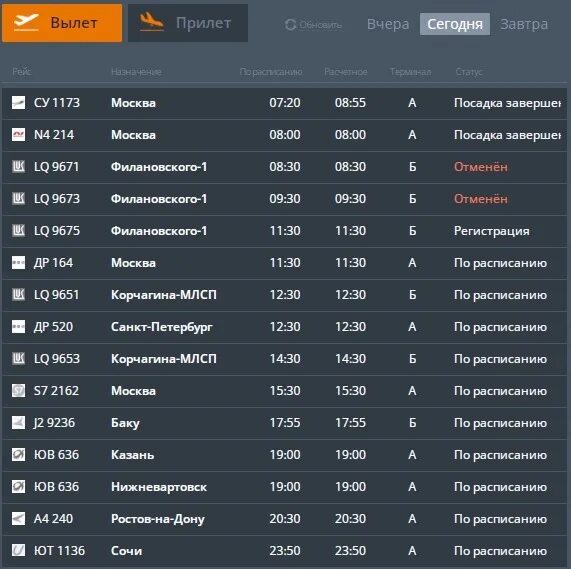Viewport: 571px width, 569px height.
Task: Show yesterday's flights with Вчера
Action: click(388, 24)
